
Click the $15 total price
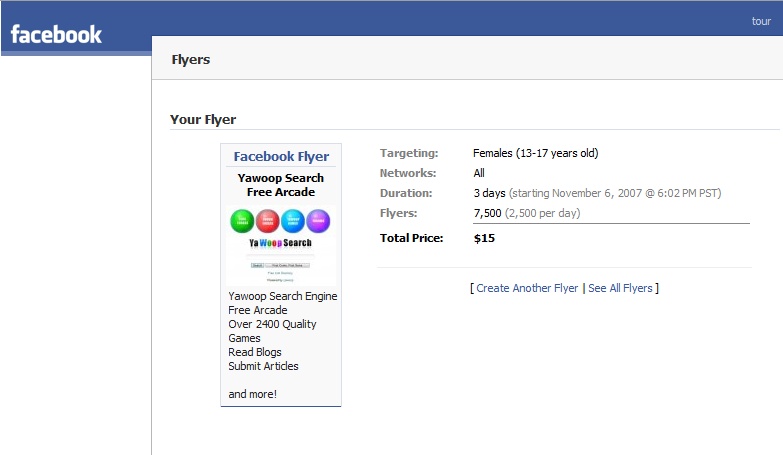[484, 238]
